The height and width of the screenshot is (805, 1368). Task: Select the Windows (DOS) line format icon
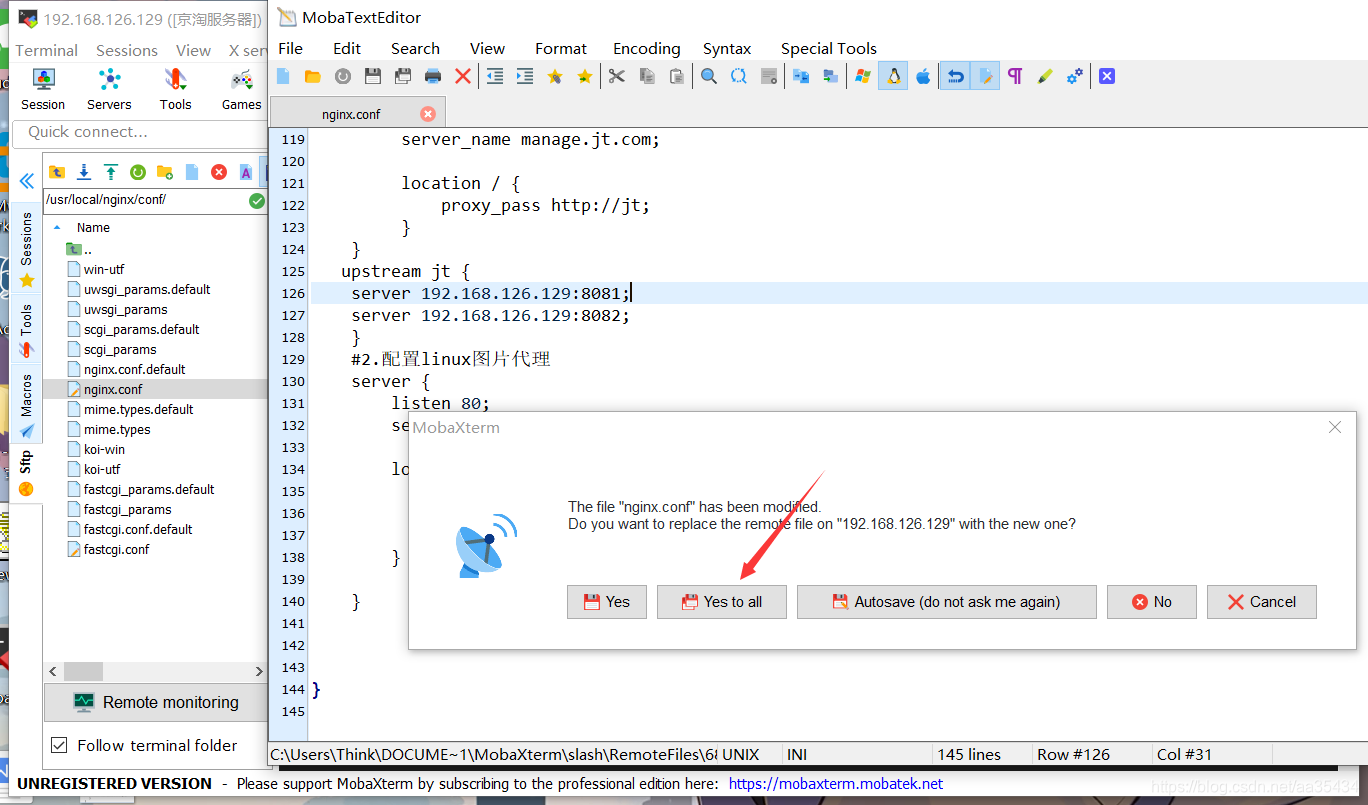862,76
